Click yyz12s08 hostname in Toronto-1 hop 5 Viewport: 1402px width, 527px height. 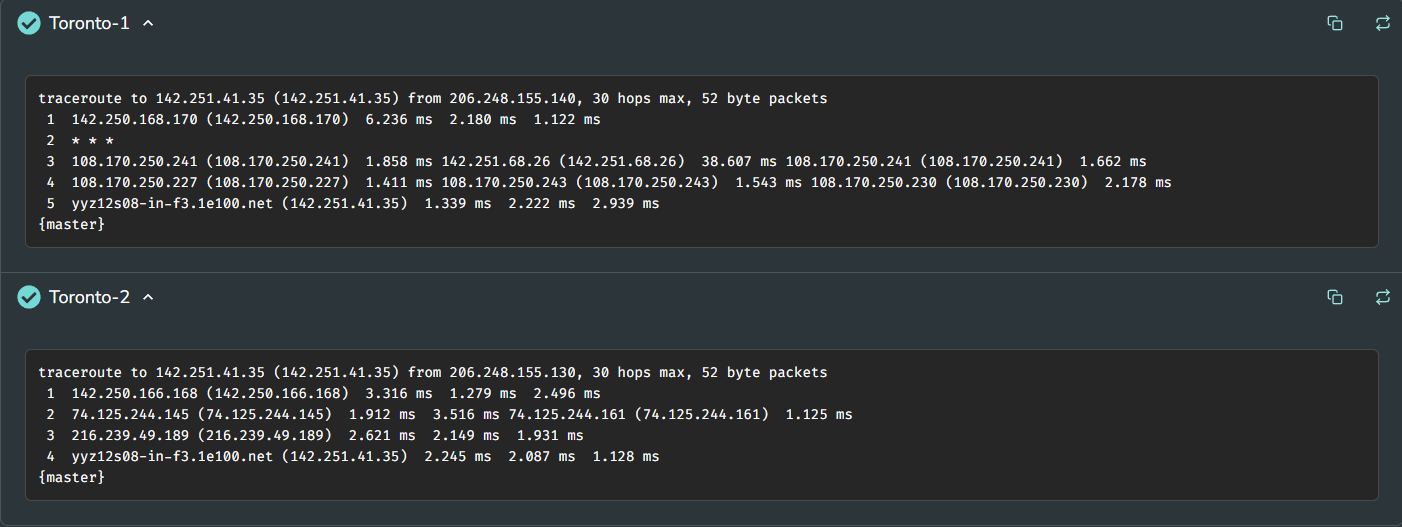coord(172,204)
